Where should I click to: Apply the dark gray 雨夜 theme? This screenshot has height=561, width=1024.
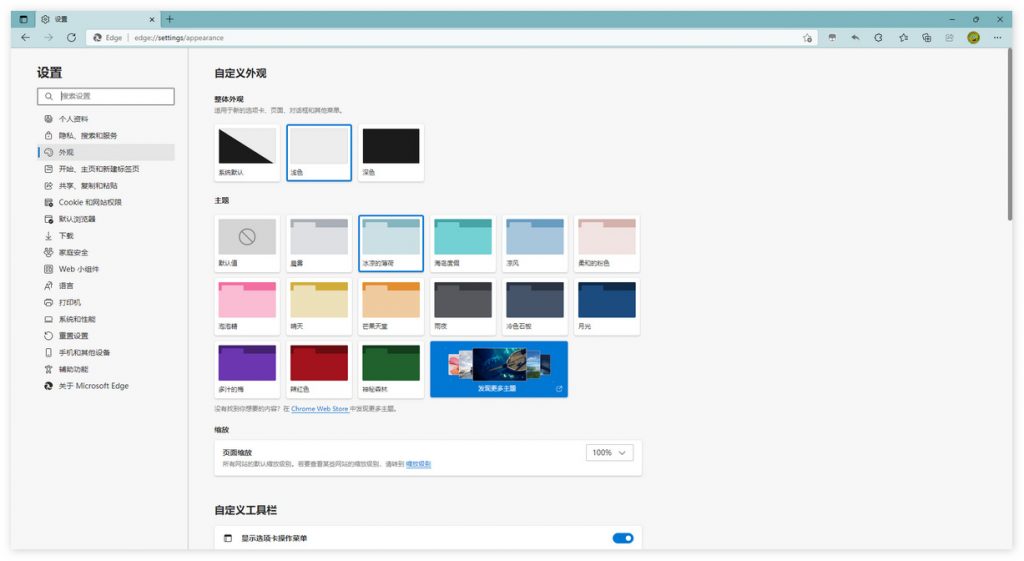[462, 306]
